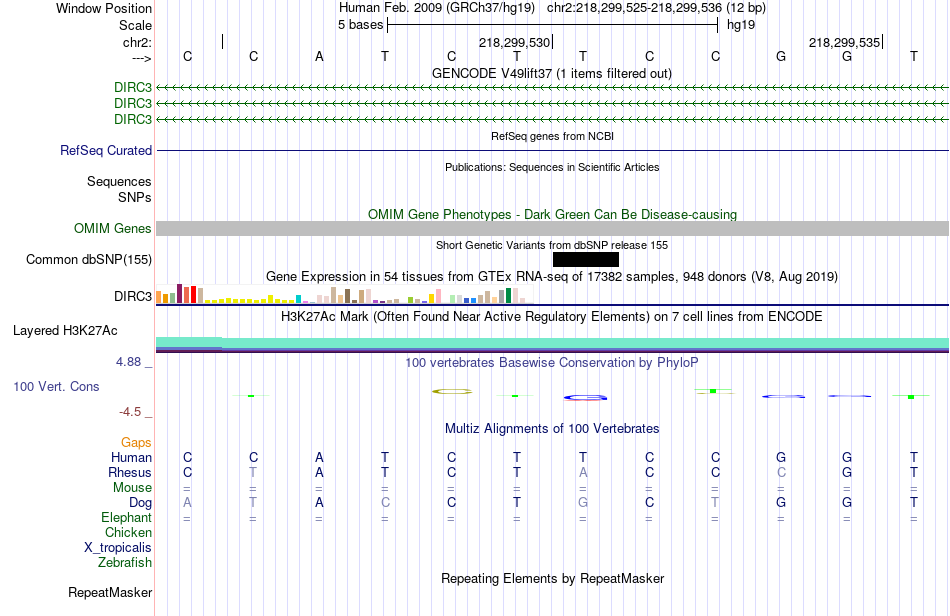Click the Scale label

click(136, 25)
